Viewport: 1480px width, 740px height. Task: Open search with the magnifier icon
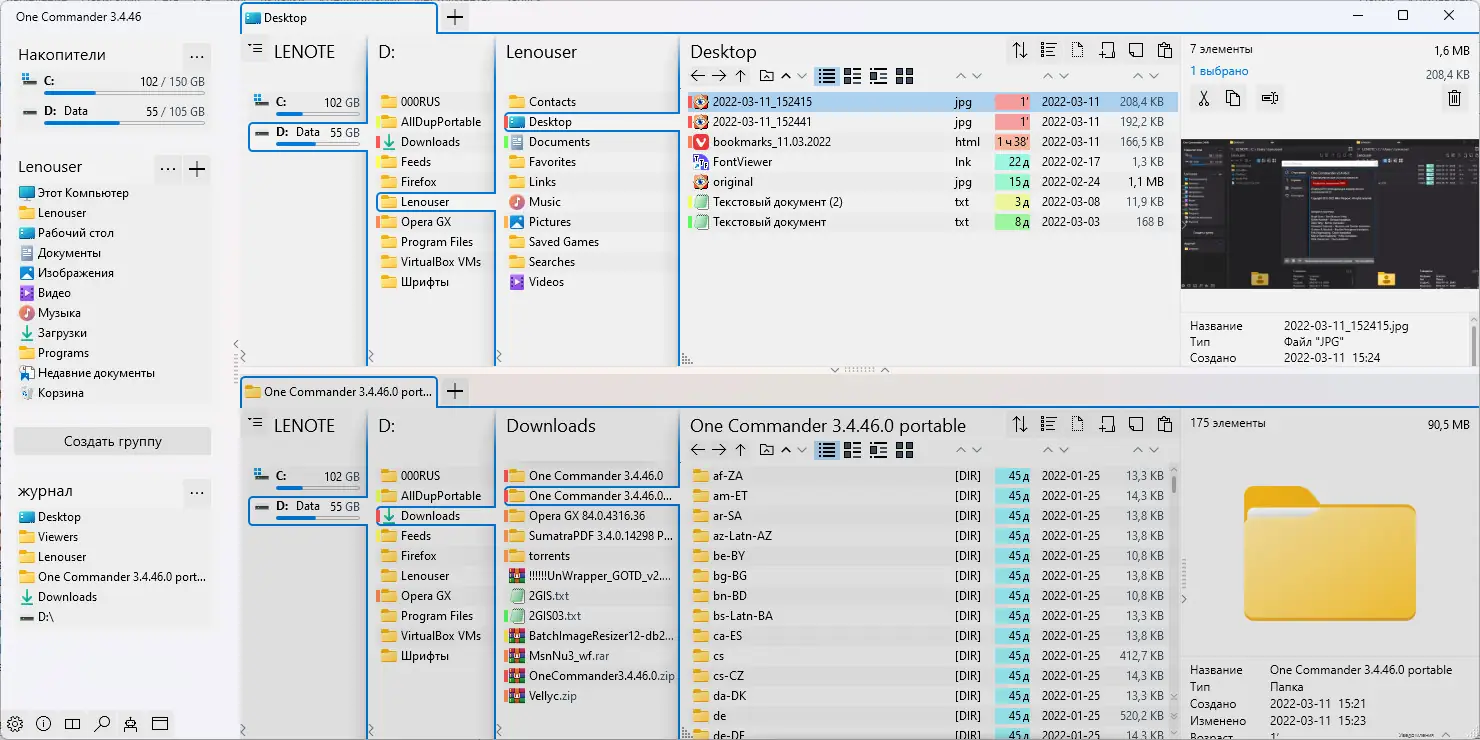(x=101, y=723)
